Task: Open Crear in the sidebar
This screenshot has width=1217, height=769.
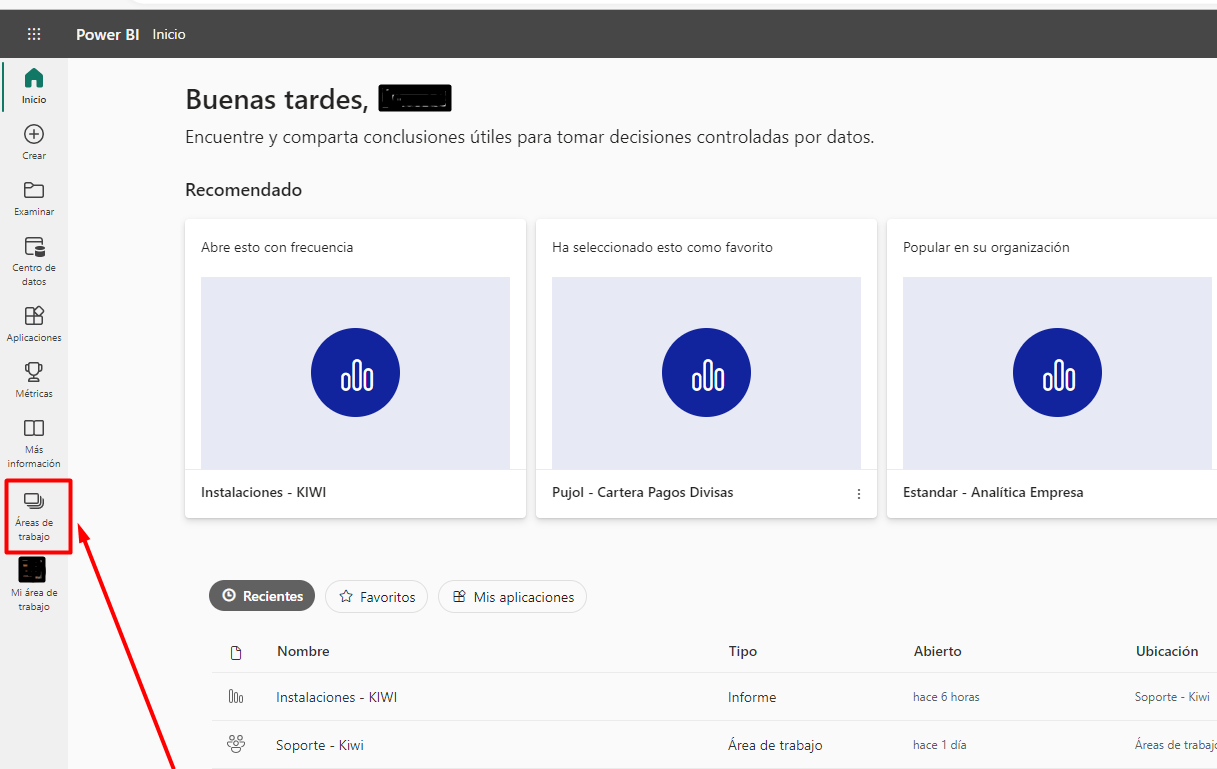Action: 34,142
